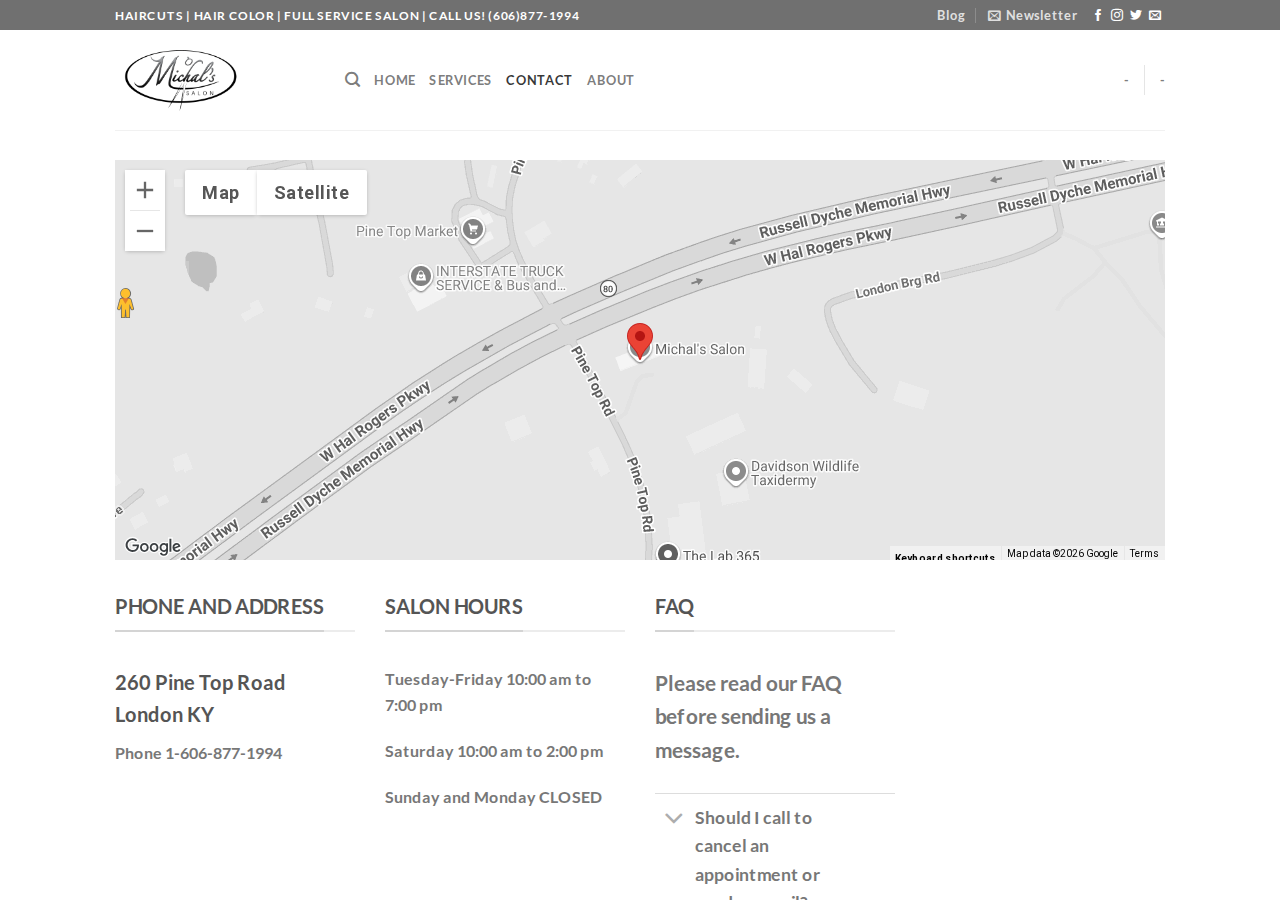
Task: Click the 'SALON HOURS' heading
Action: coord(454,606)
